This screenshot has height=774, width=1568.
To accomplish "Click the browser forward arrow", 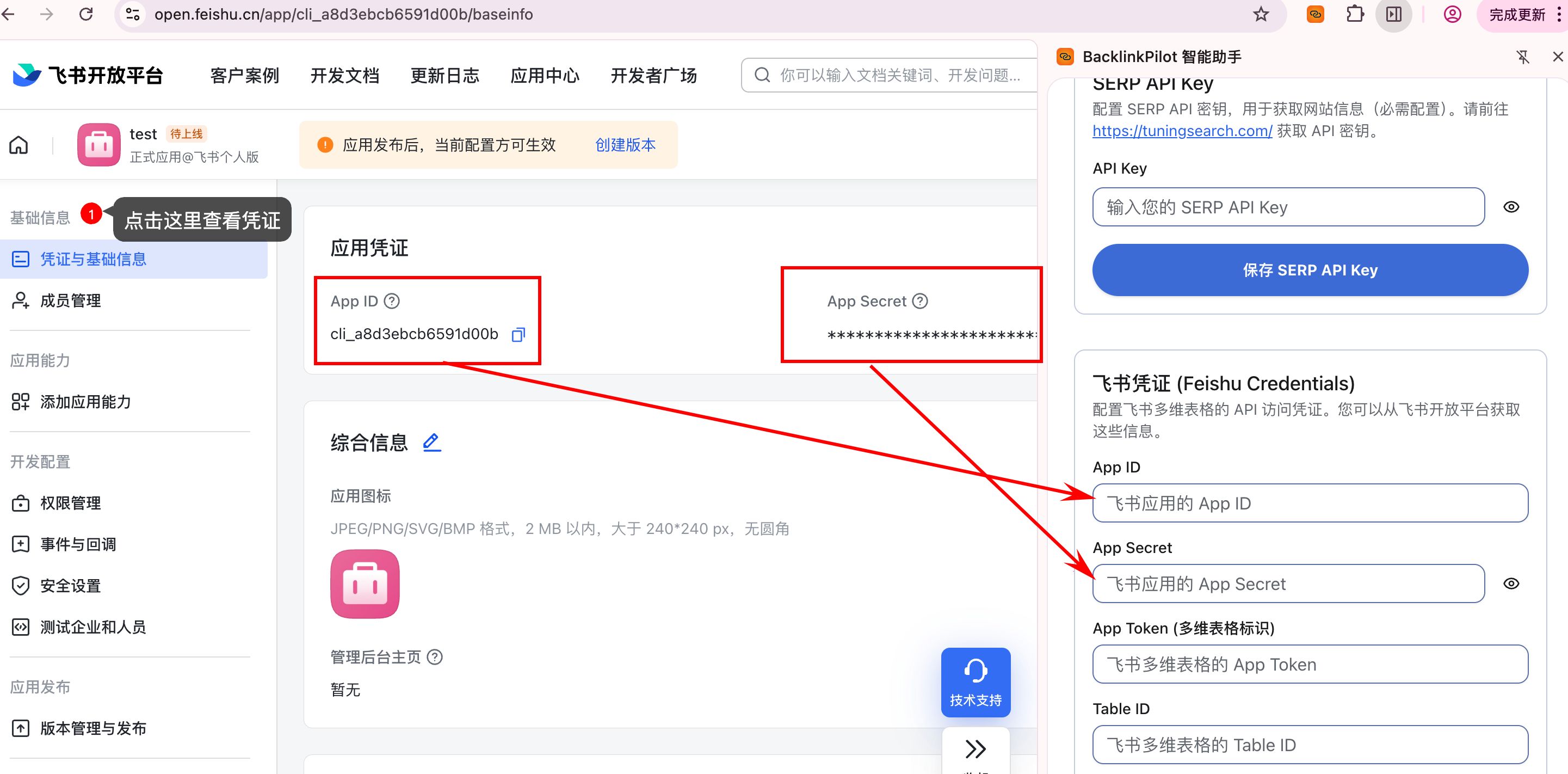I will click(x=46, y=14).
